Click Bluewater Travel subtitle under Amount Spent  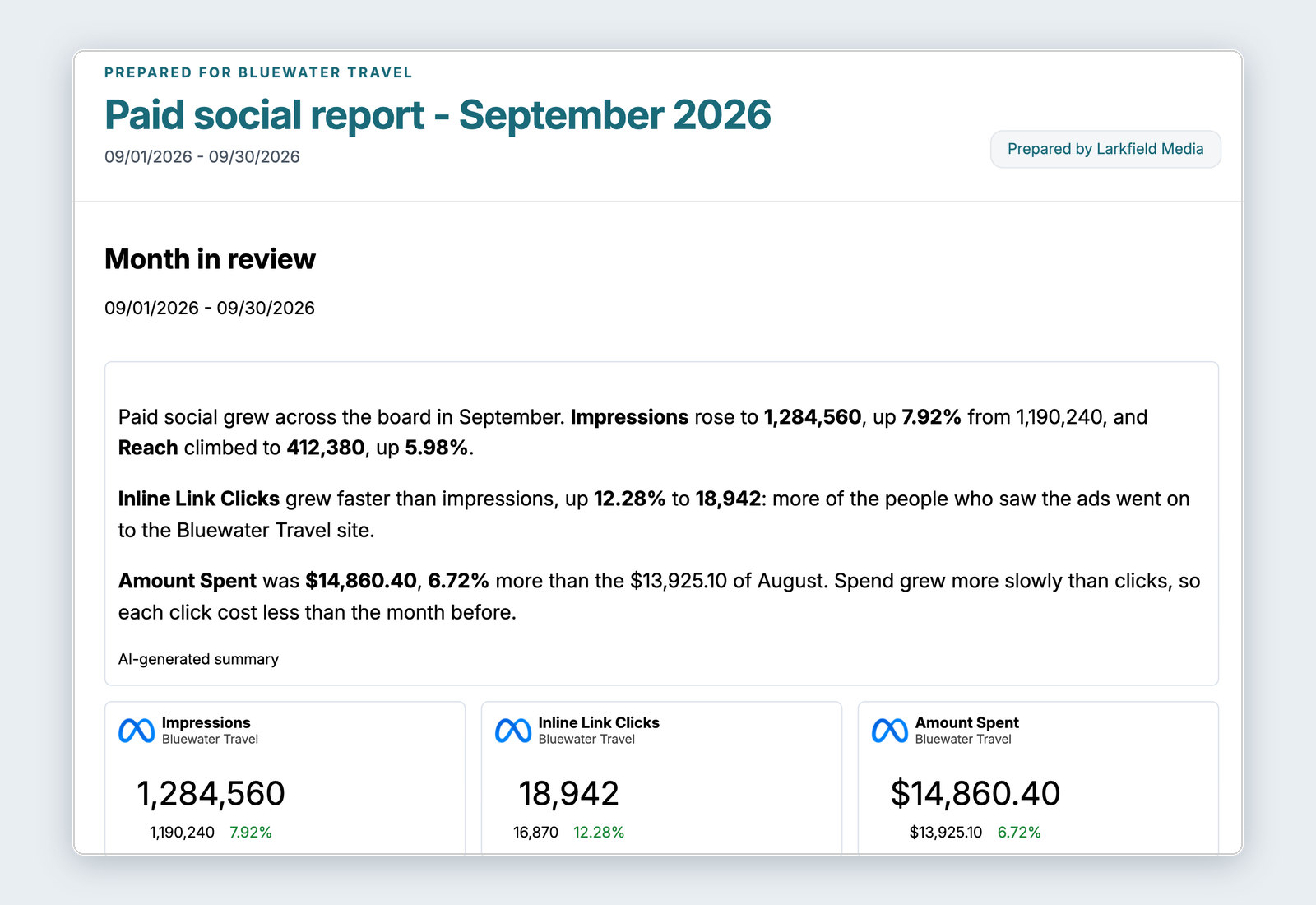pyautogui.click(x=963, y=740)
